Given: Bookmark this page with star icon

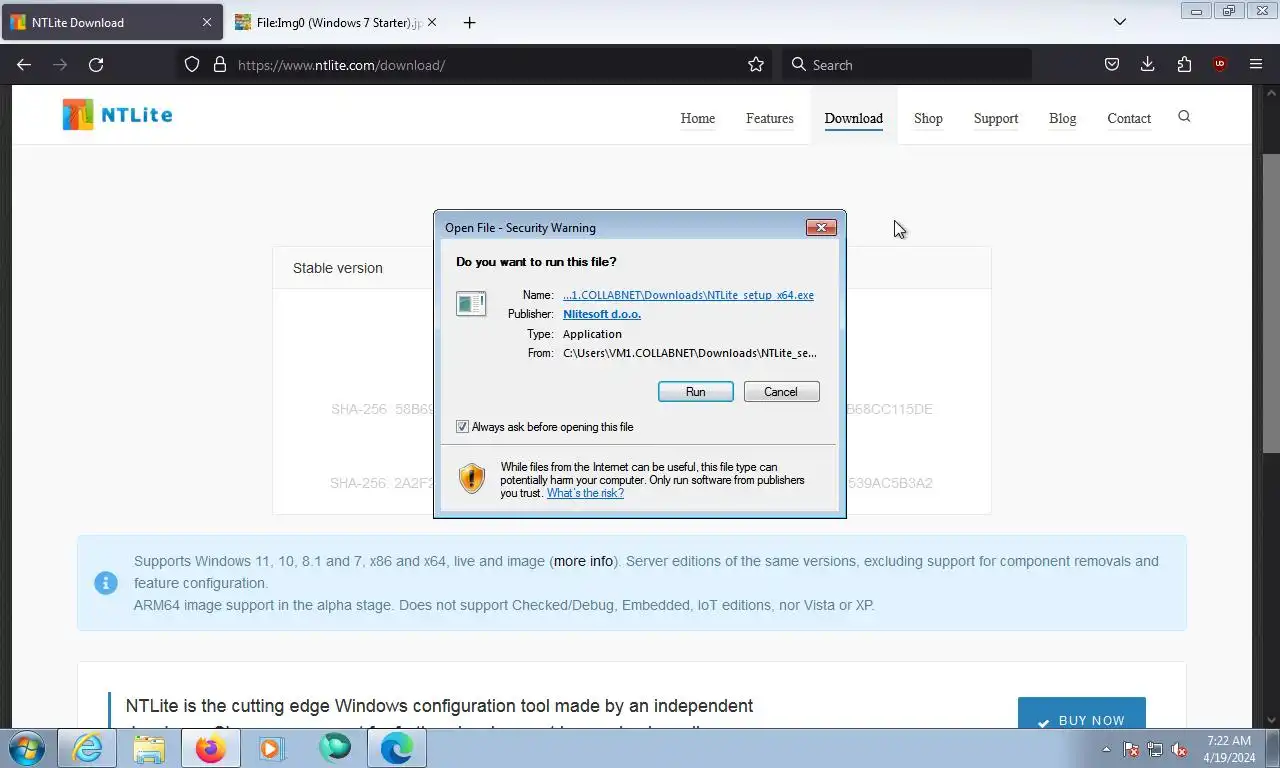Looking at the screenshot, I should (x=756, y=64).
